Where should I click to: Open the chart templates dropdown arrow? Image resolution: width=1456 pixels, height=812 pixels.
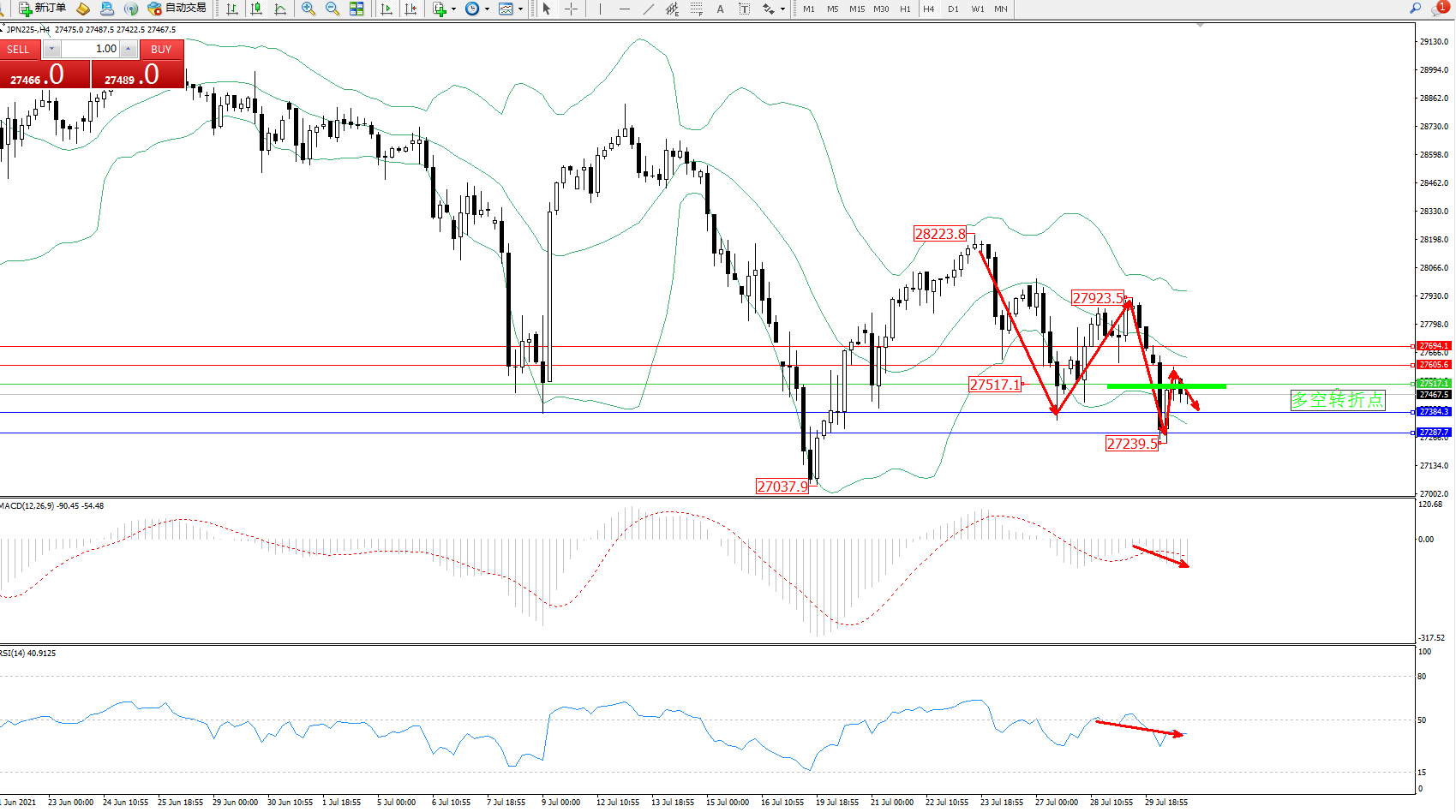[520, 9]
